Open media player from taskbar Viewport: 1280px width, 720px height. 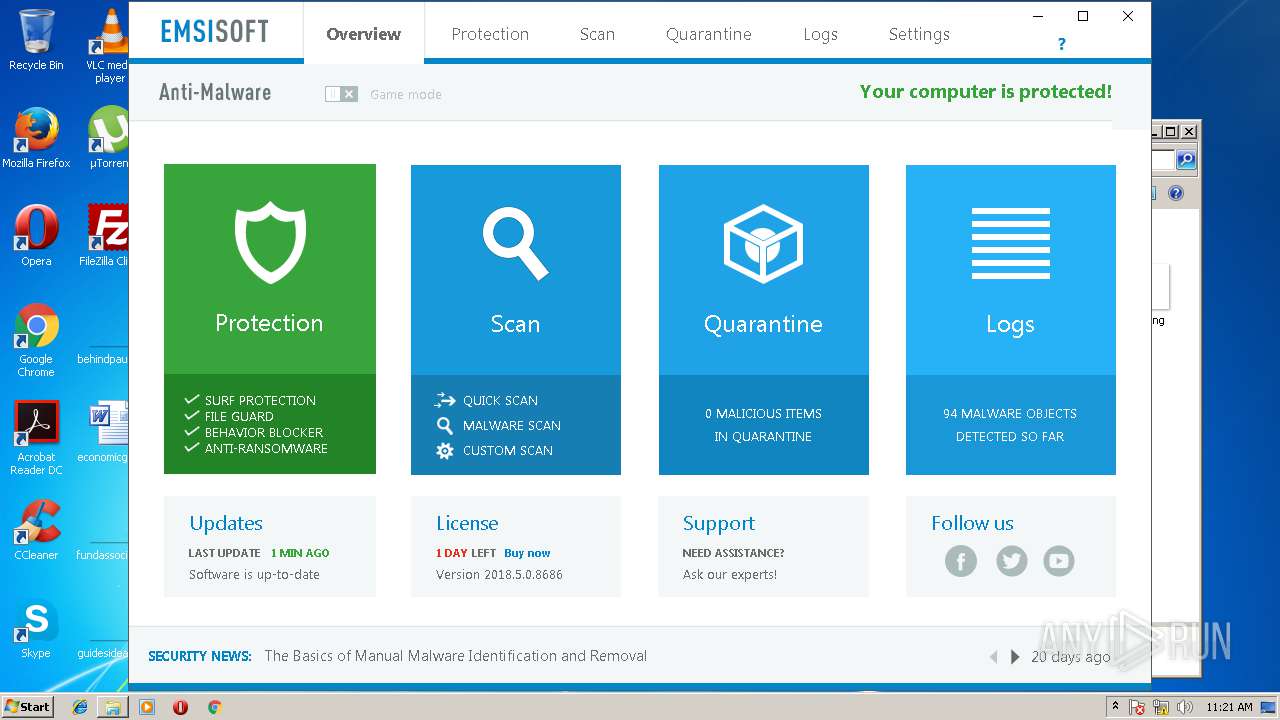(147, 707)
